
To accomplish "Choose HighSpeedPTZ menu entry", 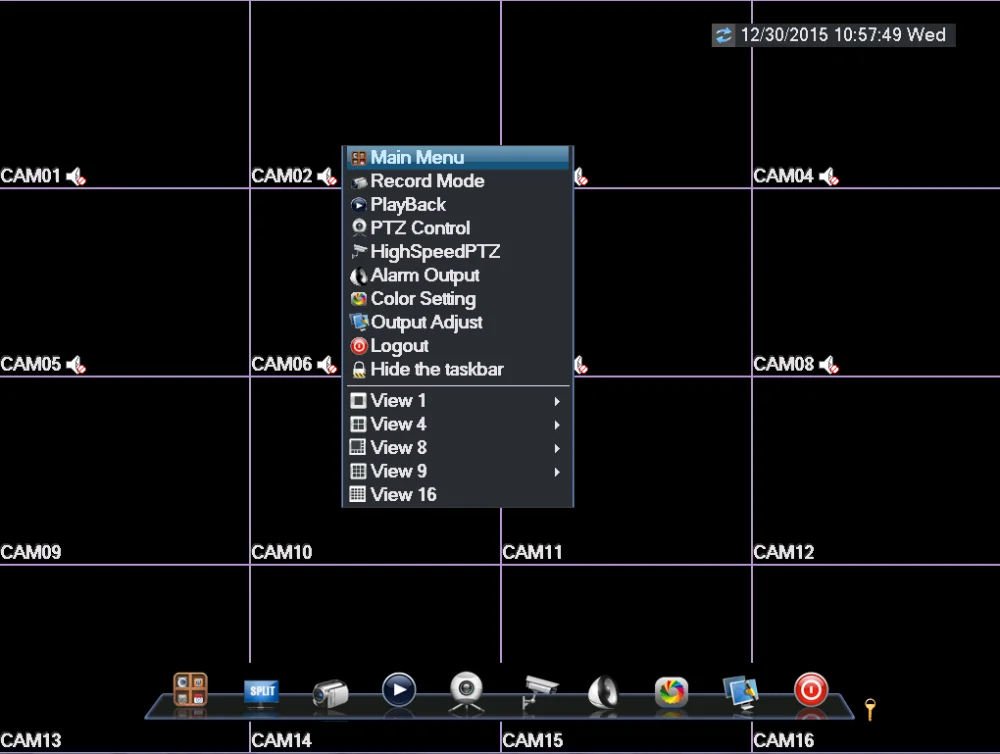I will 457,252.
